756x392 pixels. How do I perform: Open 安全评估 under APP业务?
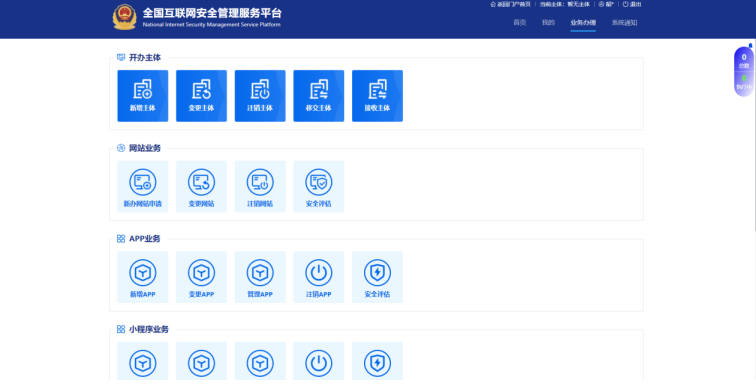[x=377, y=277]
